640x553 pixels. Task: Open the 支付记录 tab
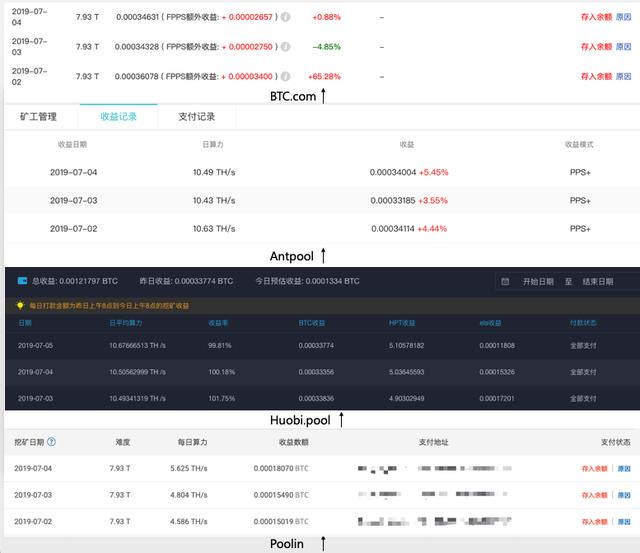[197, 117]
